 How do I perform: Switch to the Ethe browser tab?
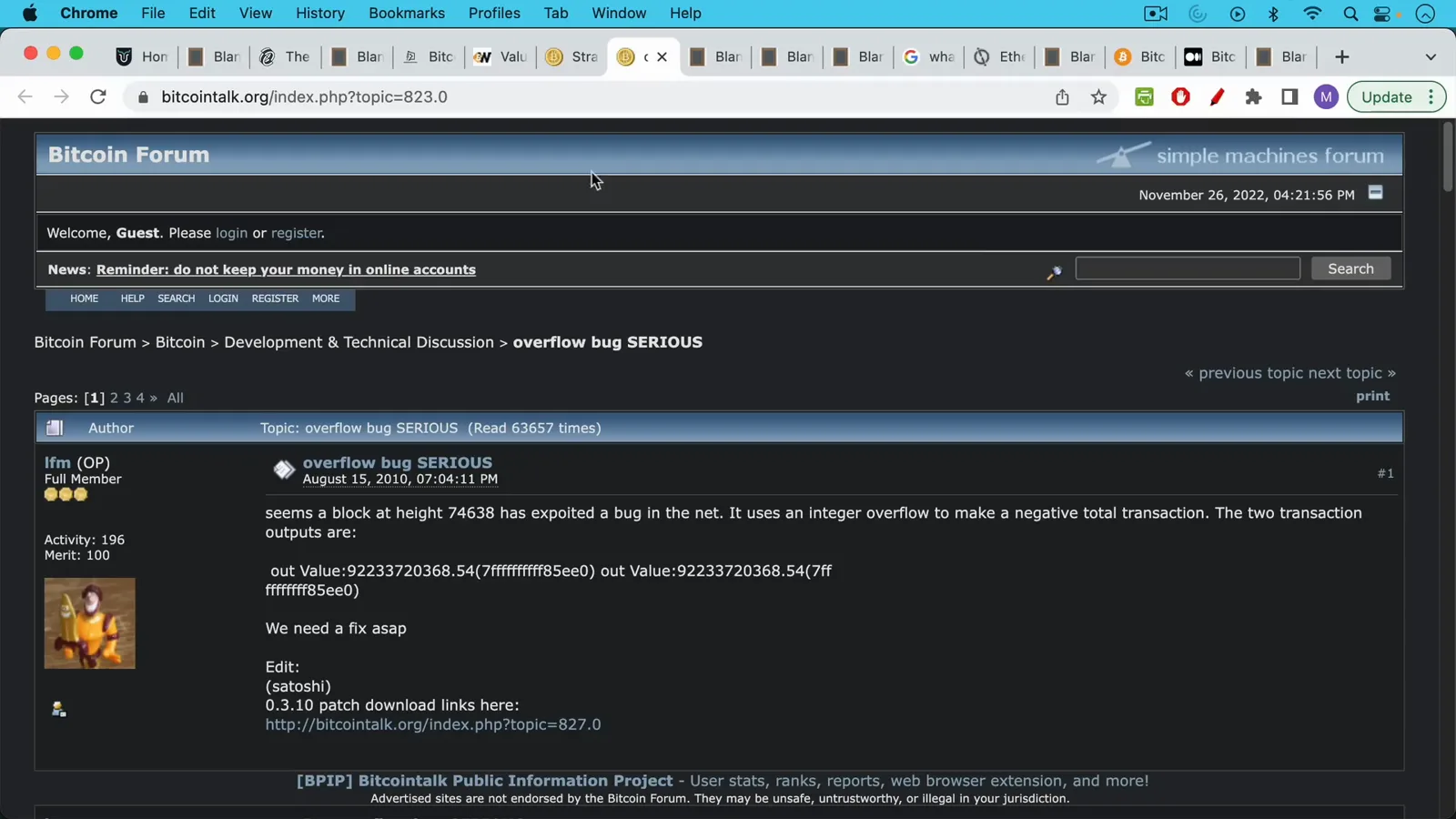pyautogui.click(x=1000, y=56)
